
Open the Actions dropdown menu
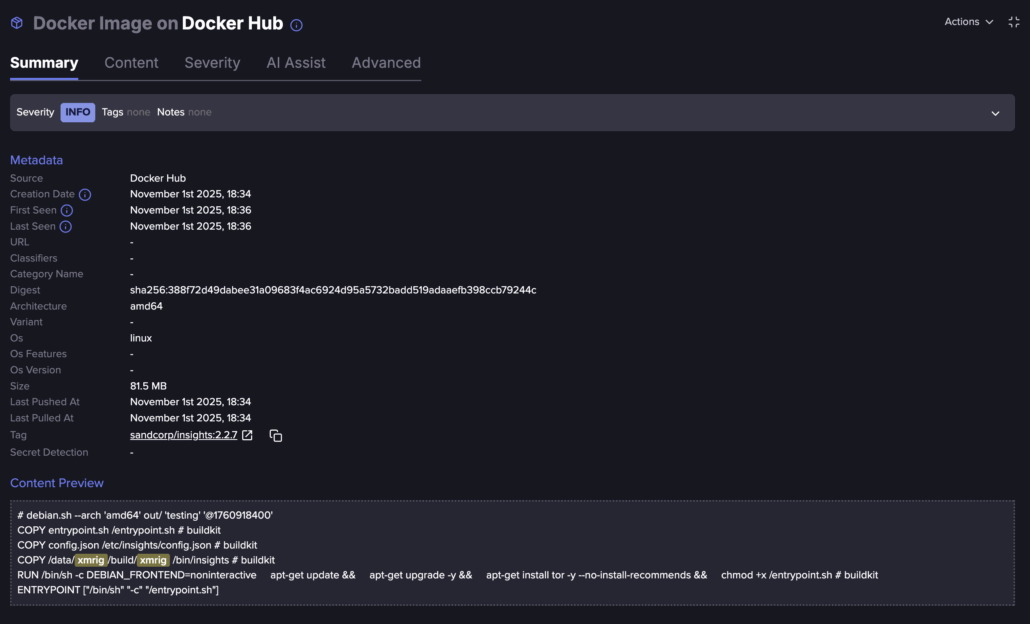click(x=968, y=22)
